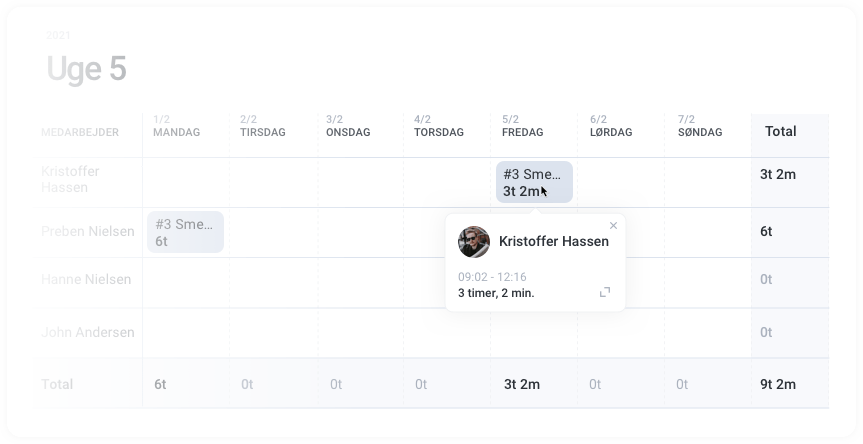Select employee Preben Nielsen row label
Image resolution: width=863 pixels, height=444 pixels.
(88, 232)
